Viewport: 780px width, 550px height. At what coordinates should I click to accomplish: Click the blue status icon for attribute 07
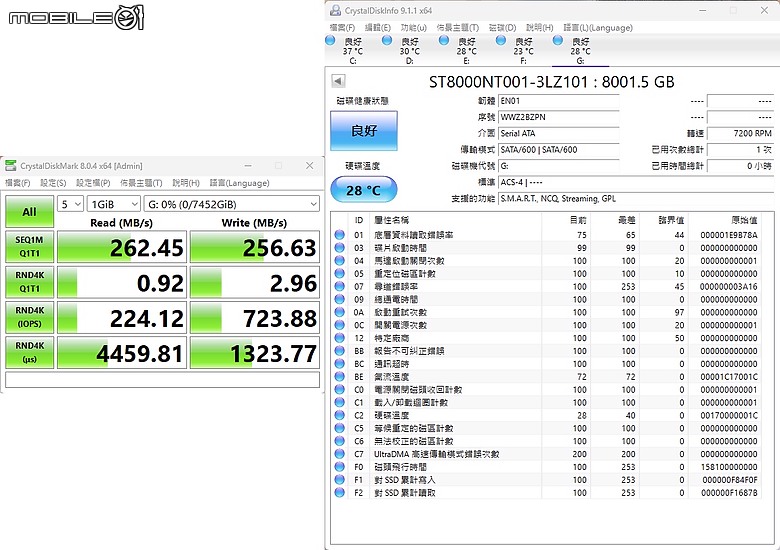[x=340, y=286]
